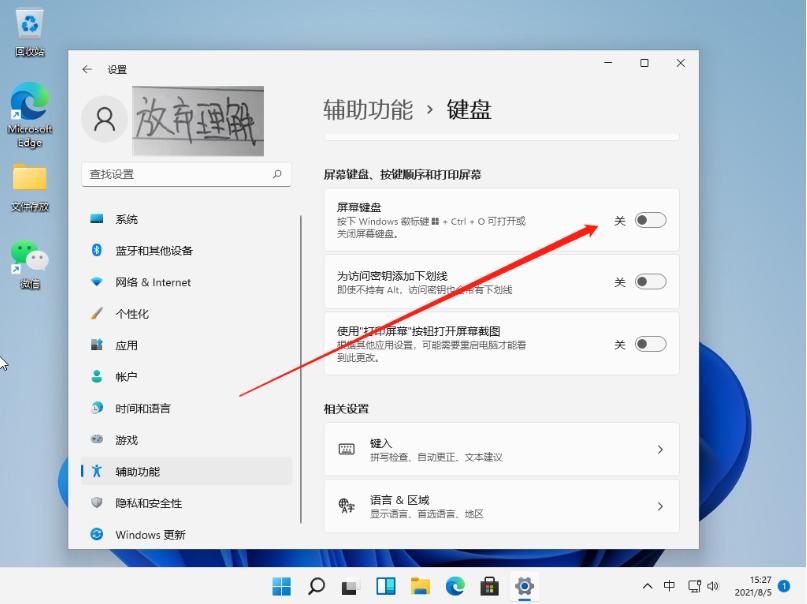
Task: Open the clock showing 15:27
Action: coord(753,586)
